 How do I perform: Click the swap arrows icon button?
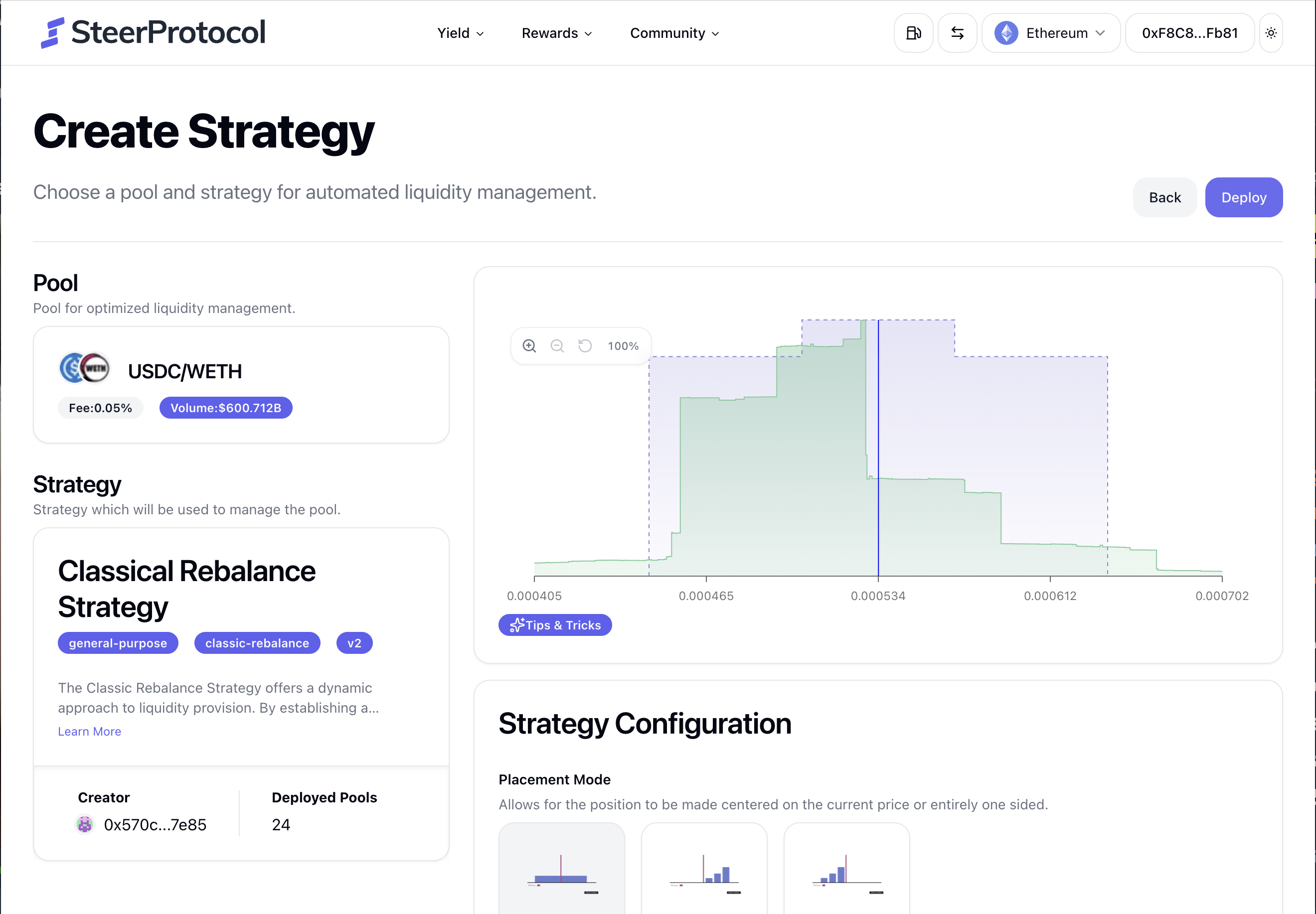point(957,33)
